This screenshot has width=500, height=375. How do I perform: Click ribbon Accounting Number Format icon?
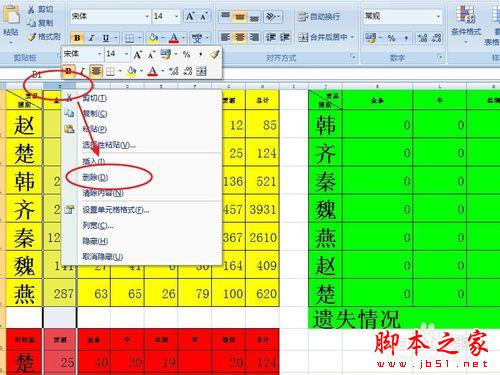370,38
